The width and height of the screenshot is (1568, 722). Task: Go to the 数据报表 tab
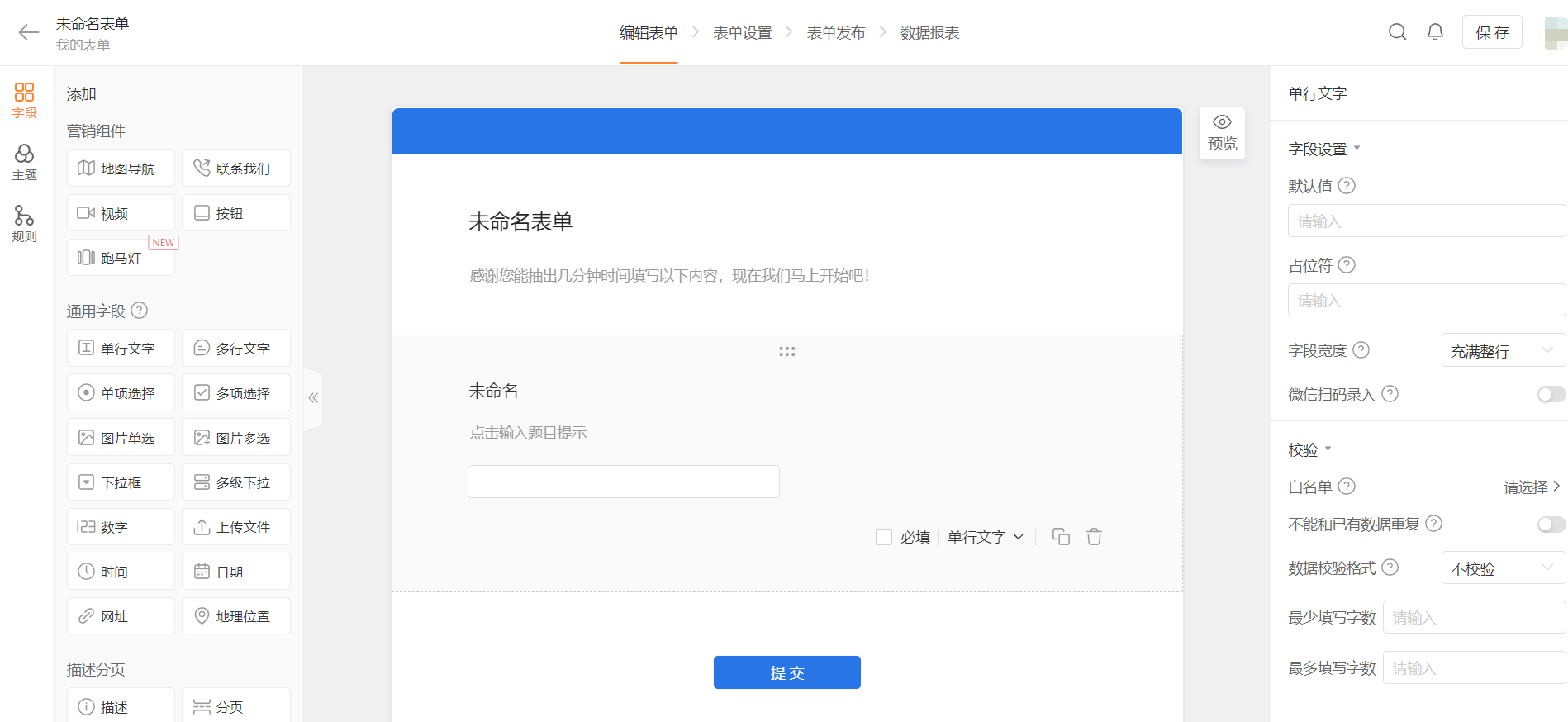929,33
